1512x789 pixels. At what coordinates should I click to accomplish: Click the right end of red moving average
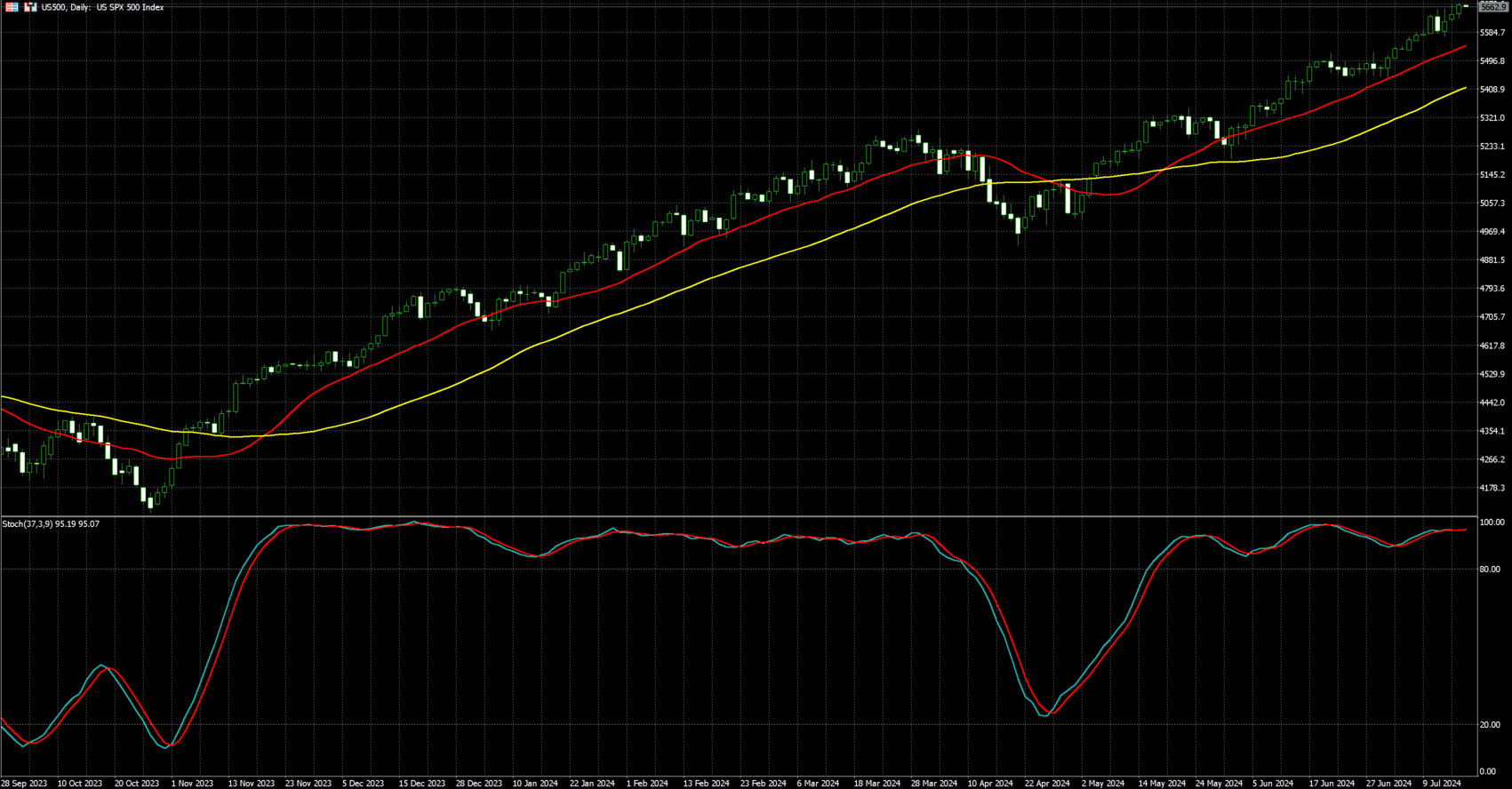pyautogui.click(x=1465, y=47)
